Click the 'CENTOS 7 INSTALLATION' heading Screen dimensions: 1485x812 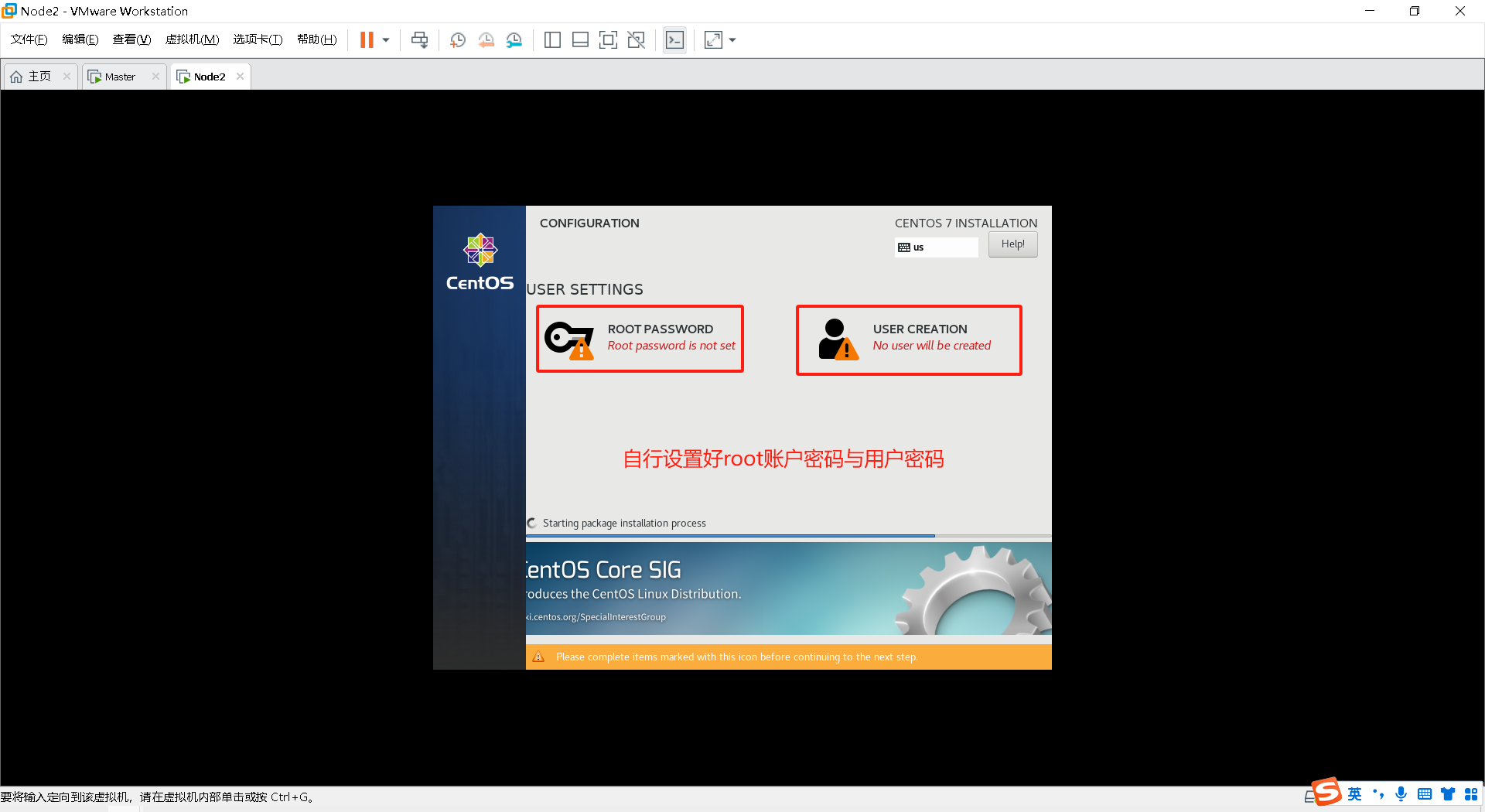[x=966, y=223]
